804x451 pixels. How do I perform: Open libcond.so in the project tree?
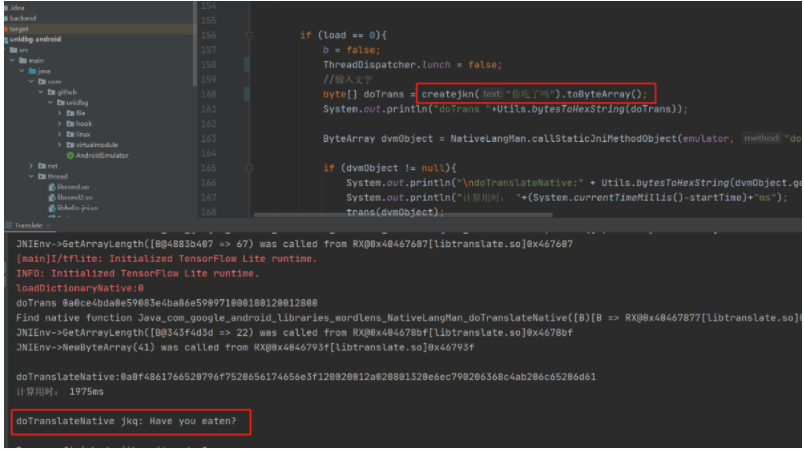[73, 187]
